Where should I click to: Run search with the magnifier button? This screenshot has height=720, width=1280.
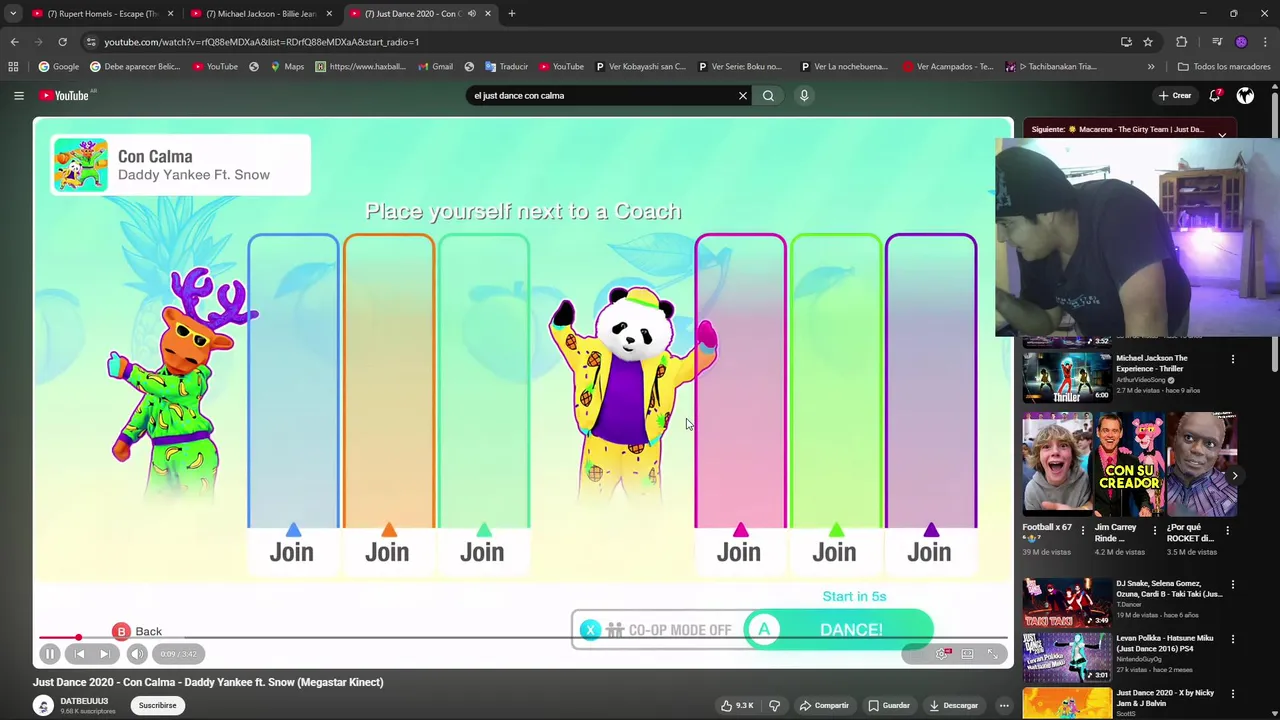(x=768, y=95)
